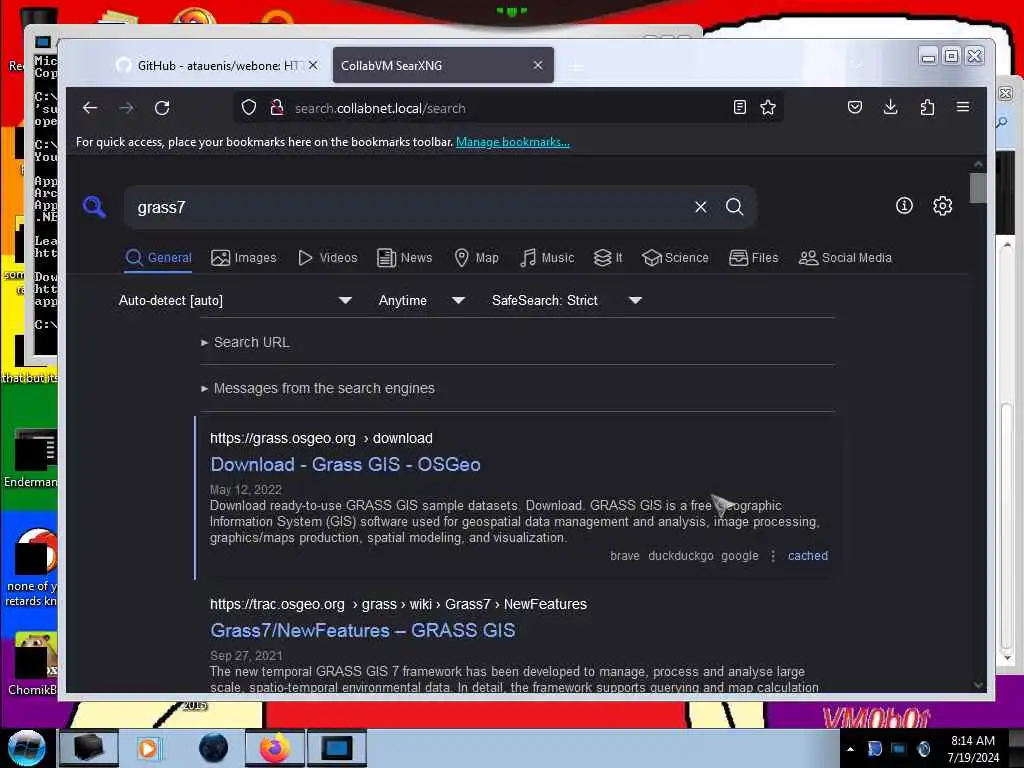
Task: Click the taskbar clock showing 8:14 AM
Action: 973,748
